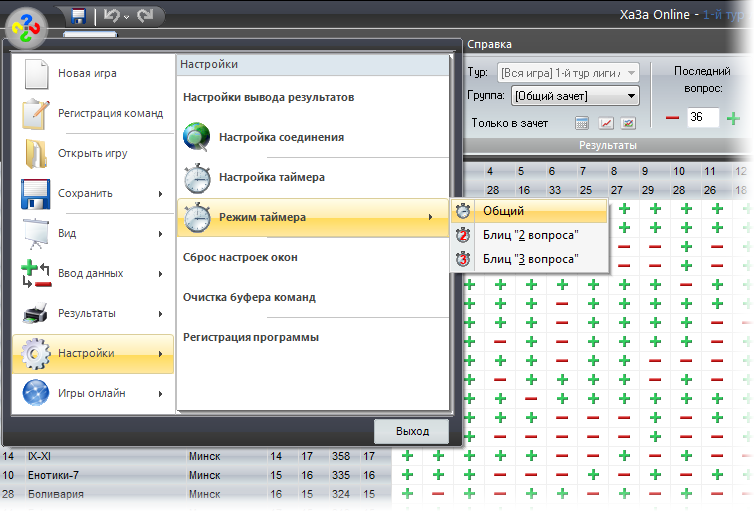Click the clipboard icon for Регистрация команд

pos(36,114)
